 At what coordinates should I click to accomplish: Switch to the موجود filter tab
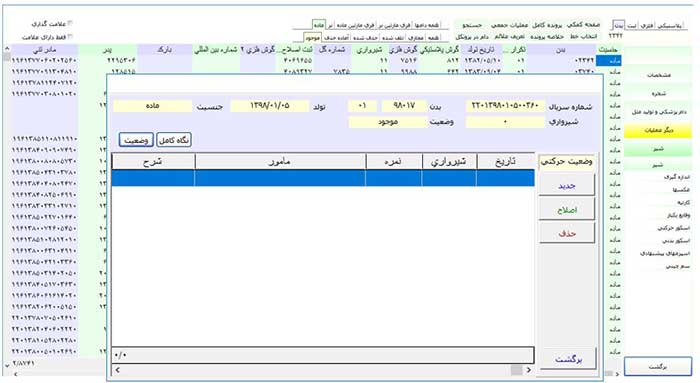(x=312, y=38)
